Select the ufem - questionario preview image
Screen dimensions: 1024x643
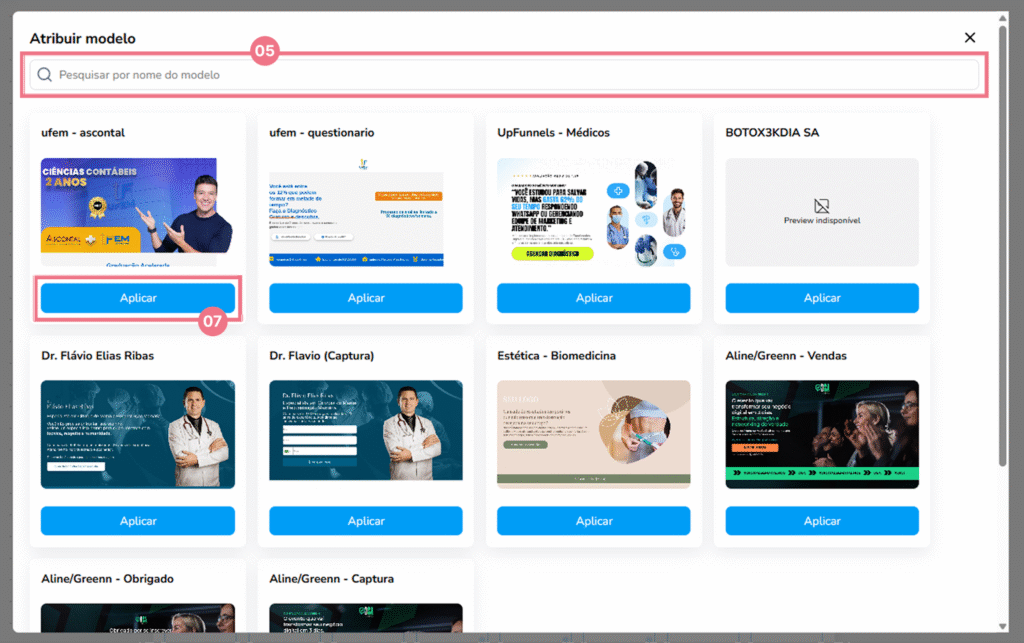click(366, 212)
